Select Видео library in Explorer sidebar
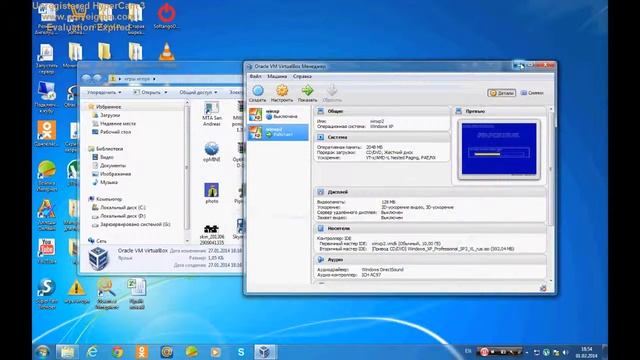 pyautogui.click(x=106, y=157)
